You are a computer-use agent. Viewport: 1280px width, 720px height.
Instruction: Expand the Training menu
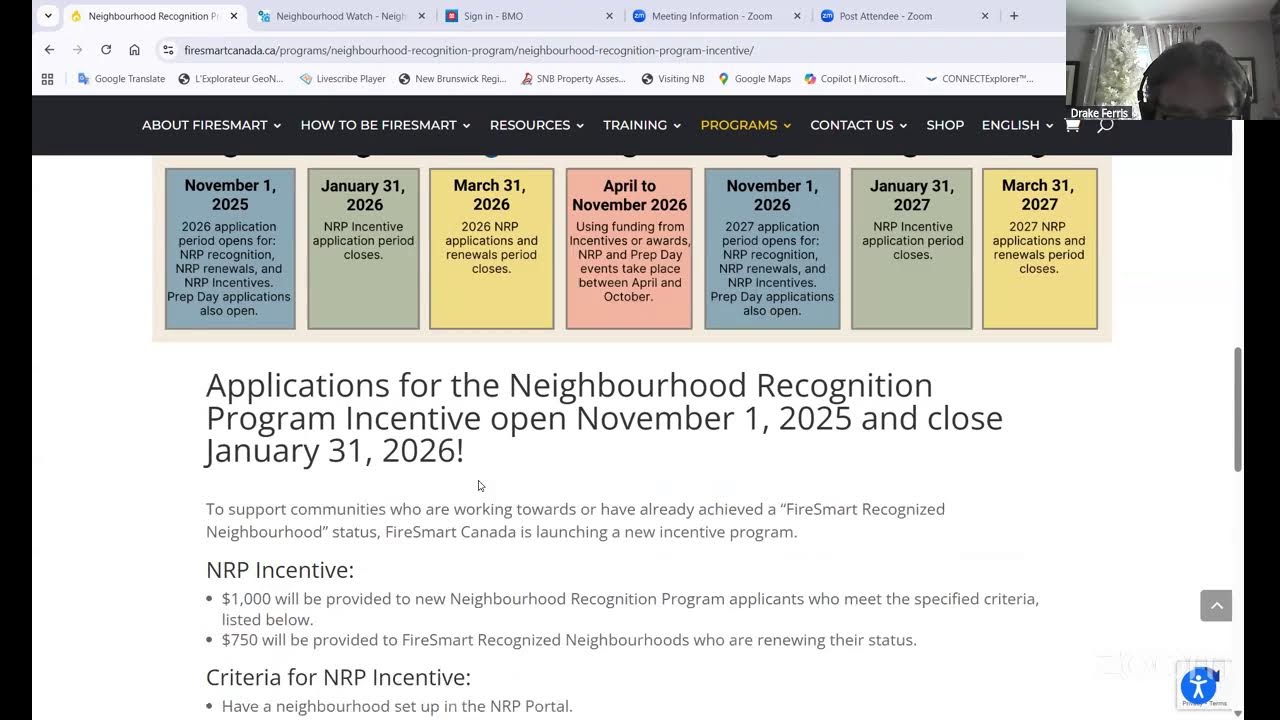point(642,125)
